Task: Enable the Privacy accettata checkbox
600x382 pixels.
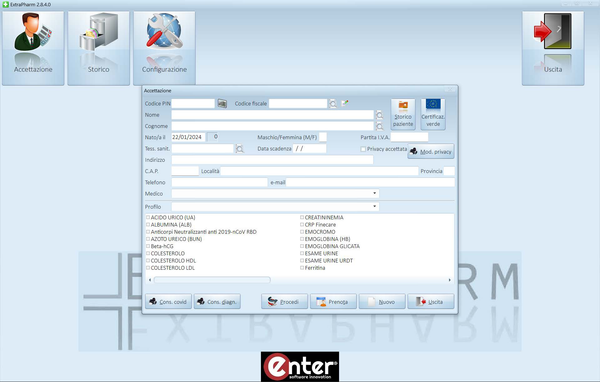Action: click(363, 149)
